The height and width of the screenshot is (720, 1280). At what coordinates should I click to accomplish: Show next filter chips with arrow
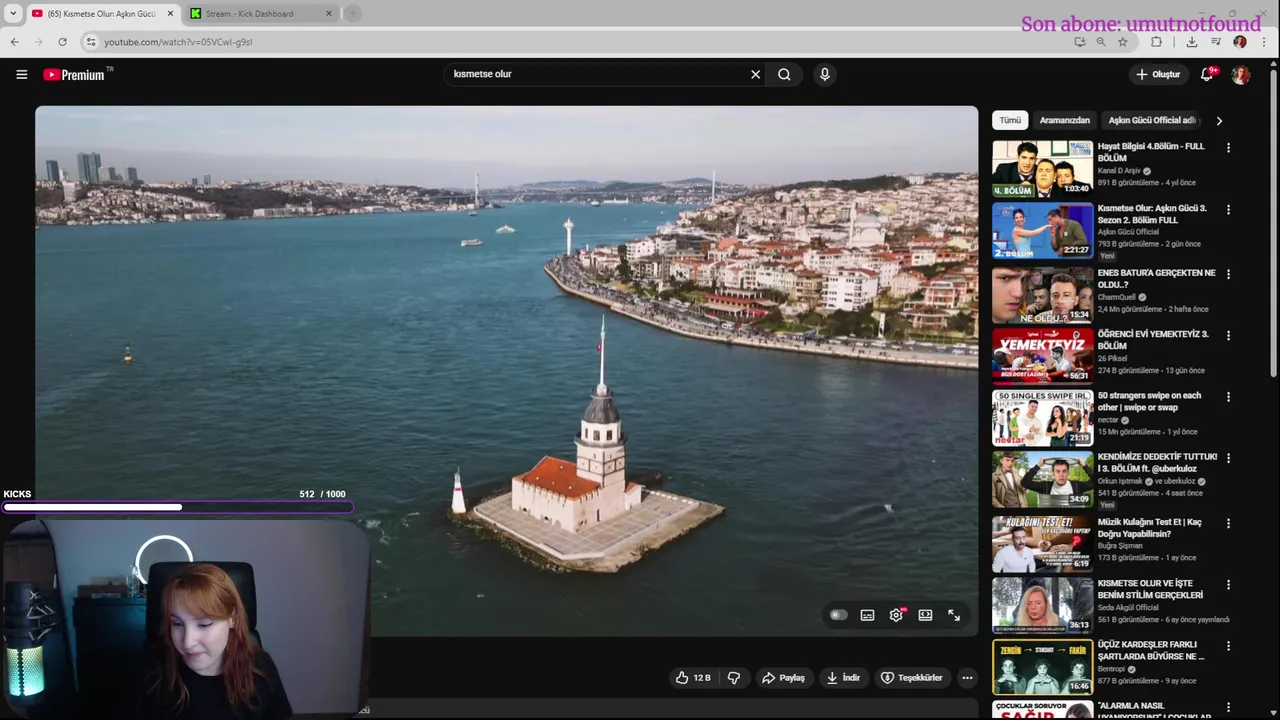pos(1218,120)
